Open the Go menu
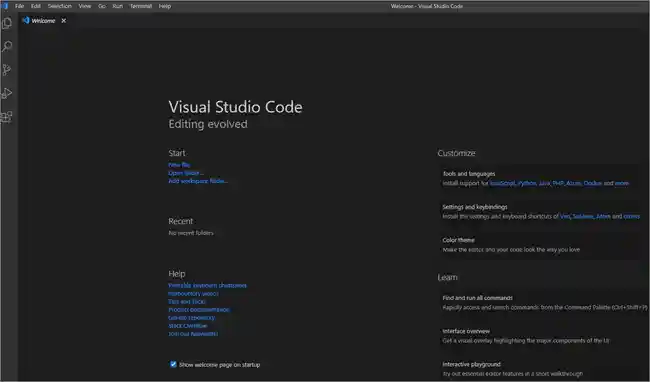Screen dimensions: 650x382 tap(102, 6)
